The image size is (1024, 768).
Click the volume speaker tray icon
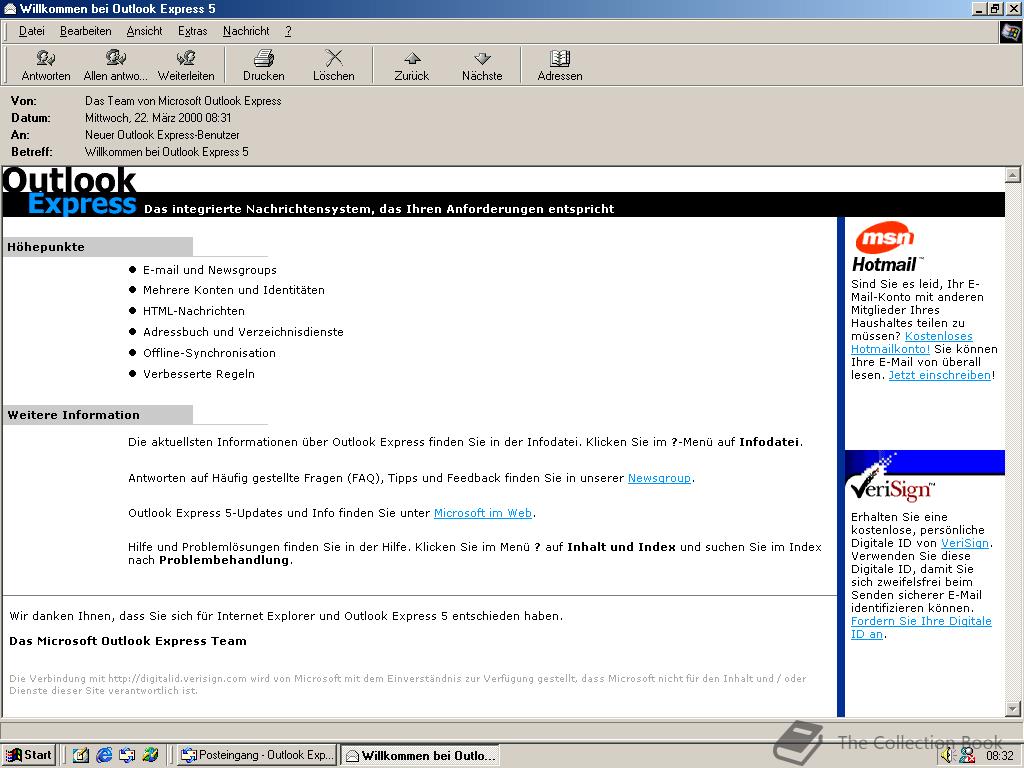click(x=948, y=755)
